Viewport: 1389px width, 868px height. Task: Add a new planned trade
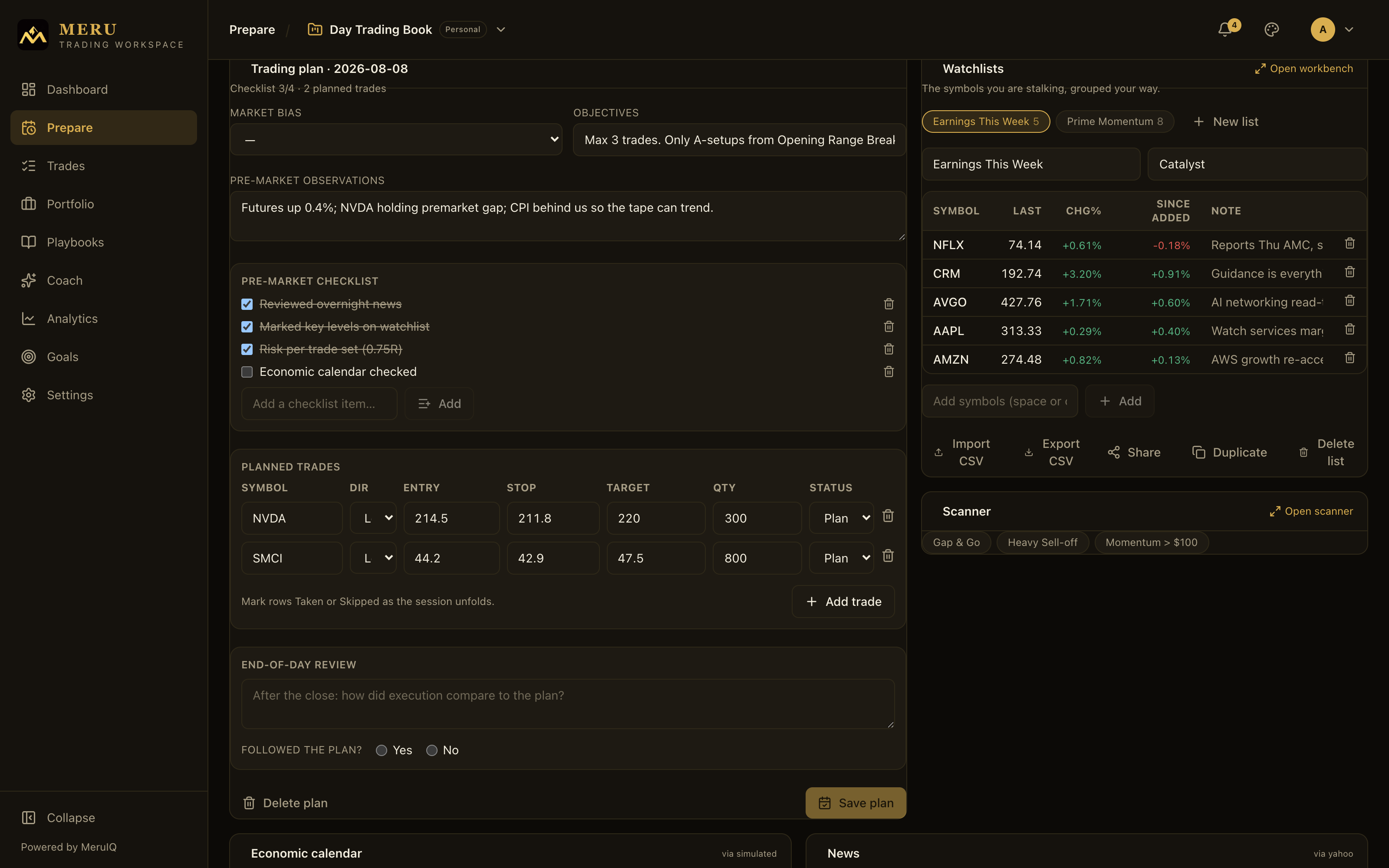pos(843,601)
